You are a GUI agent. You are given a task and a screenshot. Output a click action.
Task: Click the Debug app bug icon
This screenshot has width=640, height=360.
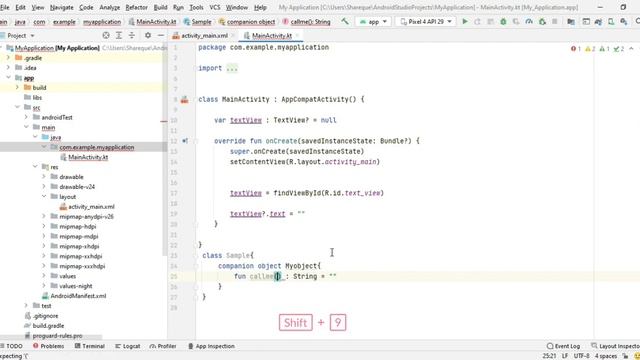(503, 22)
